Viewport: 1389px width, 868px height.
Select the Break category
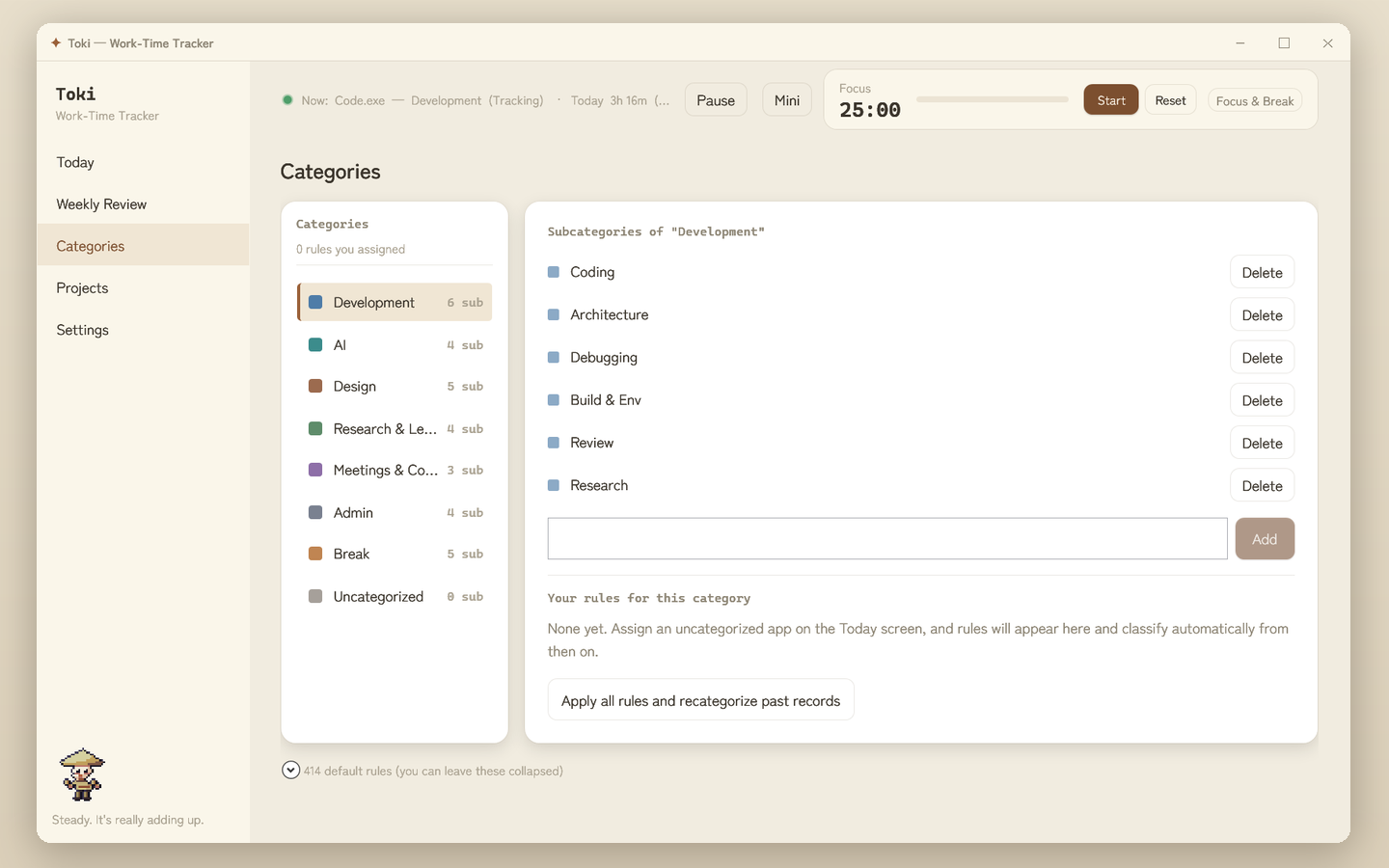395,554
